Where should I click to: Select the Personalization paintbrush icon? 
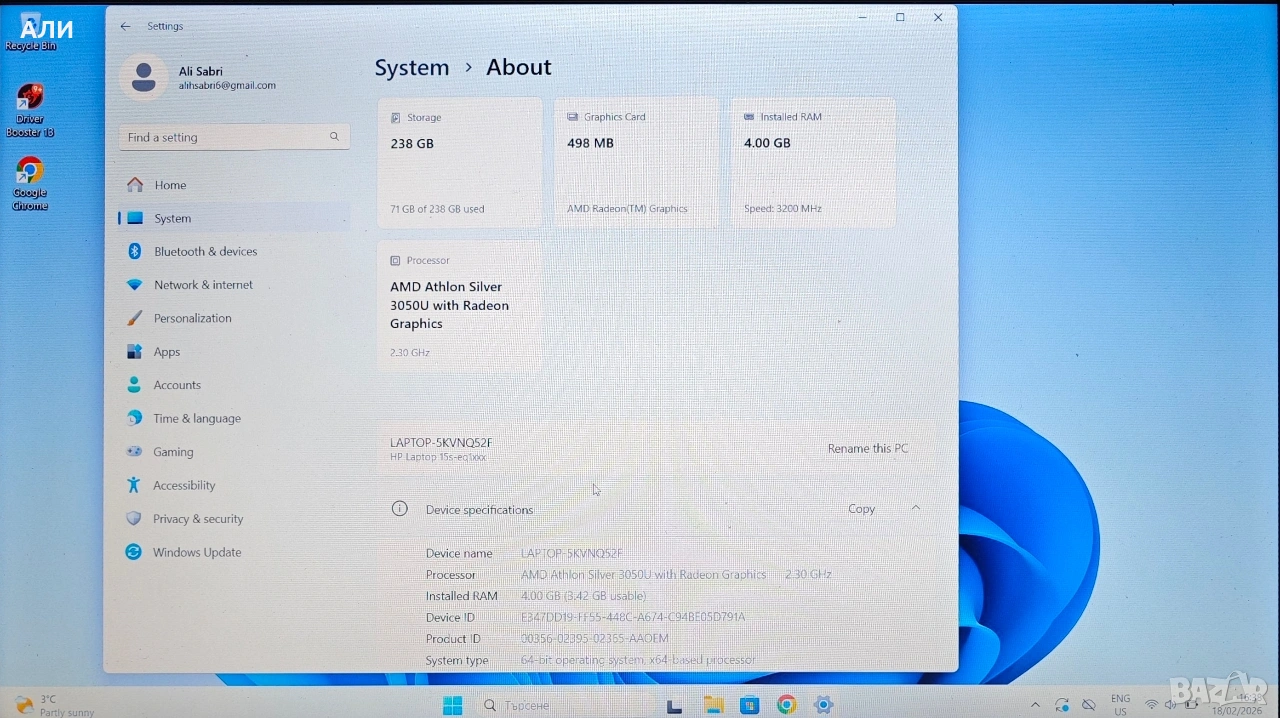click(134, 318)
